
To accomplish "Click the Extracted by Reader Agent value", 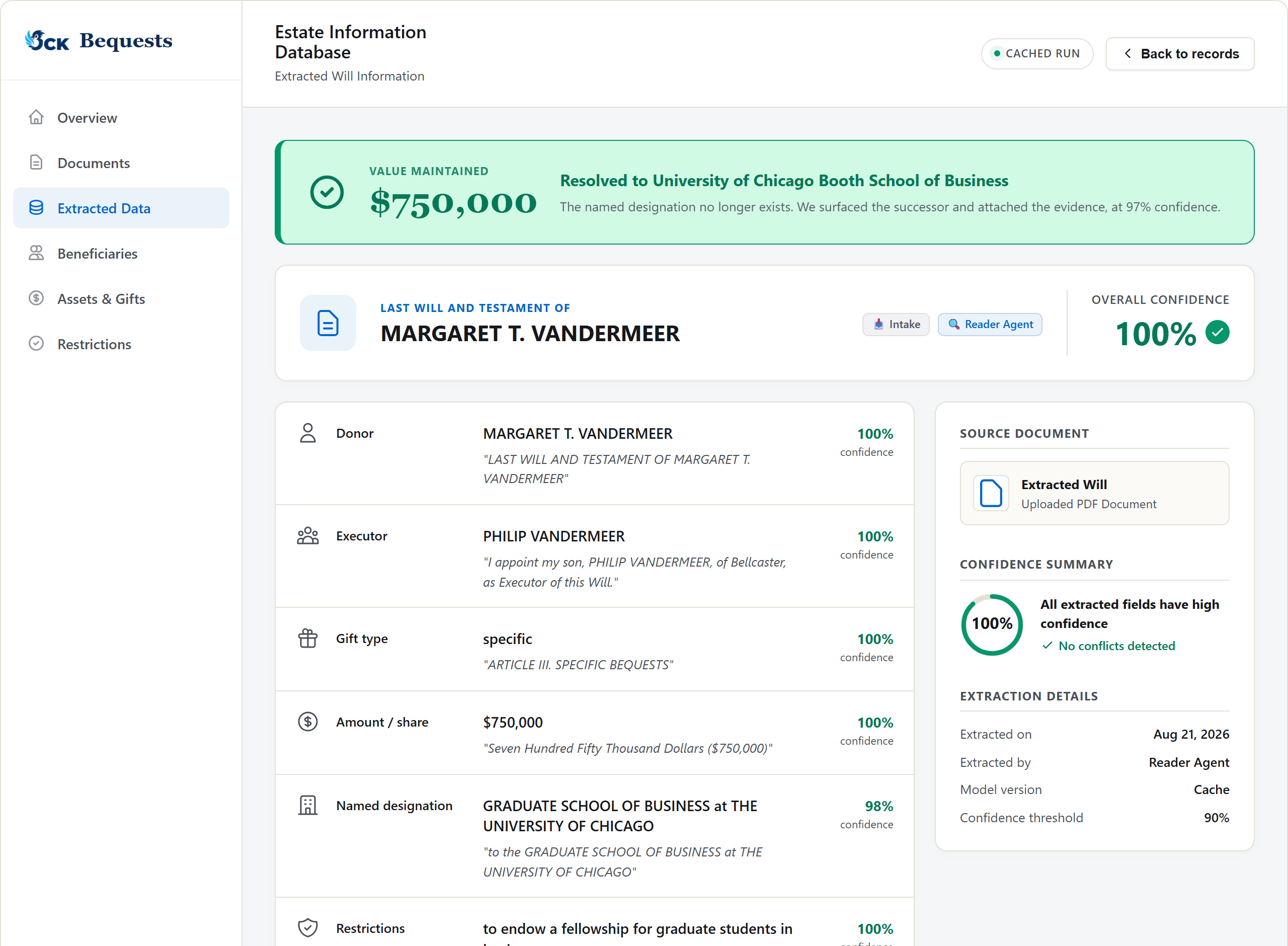I will pyautogui.click(x=1189, y=762).
